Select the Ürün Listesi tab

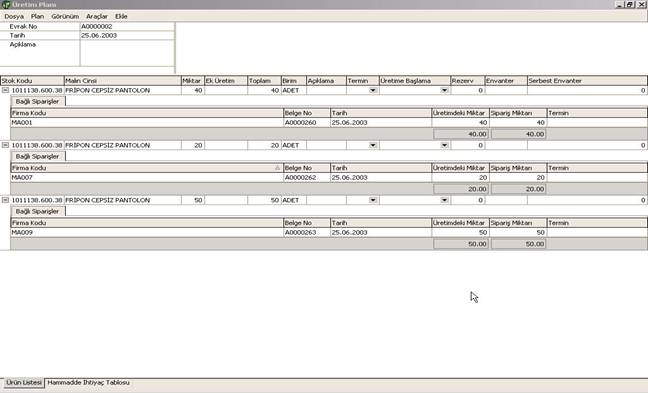(24, 383)
